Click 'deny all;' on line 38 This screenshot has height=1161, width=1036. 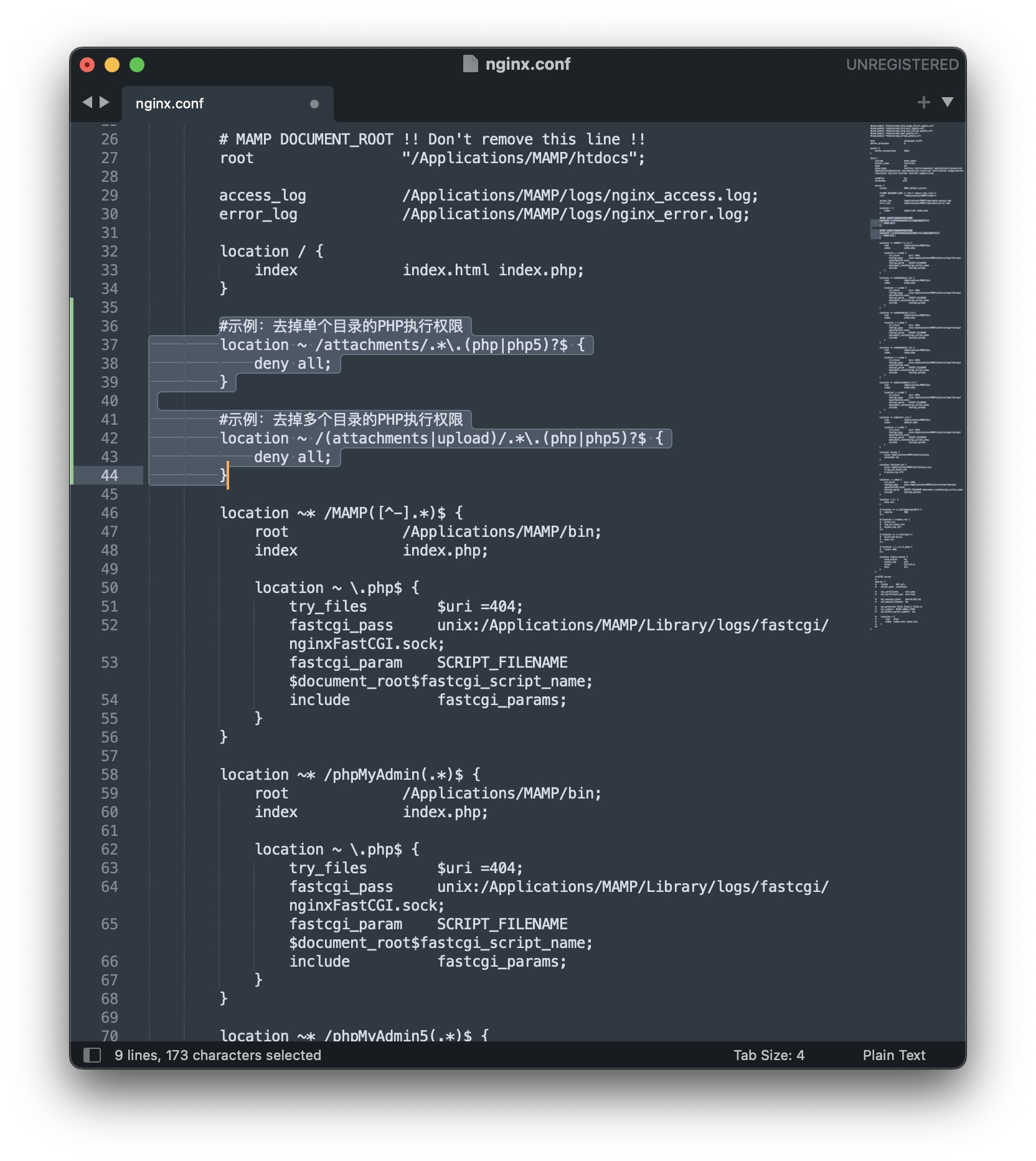(293, 364)
